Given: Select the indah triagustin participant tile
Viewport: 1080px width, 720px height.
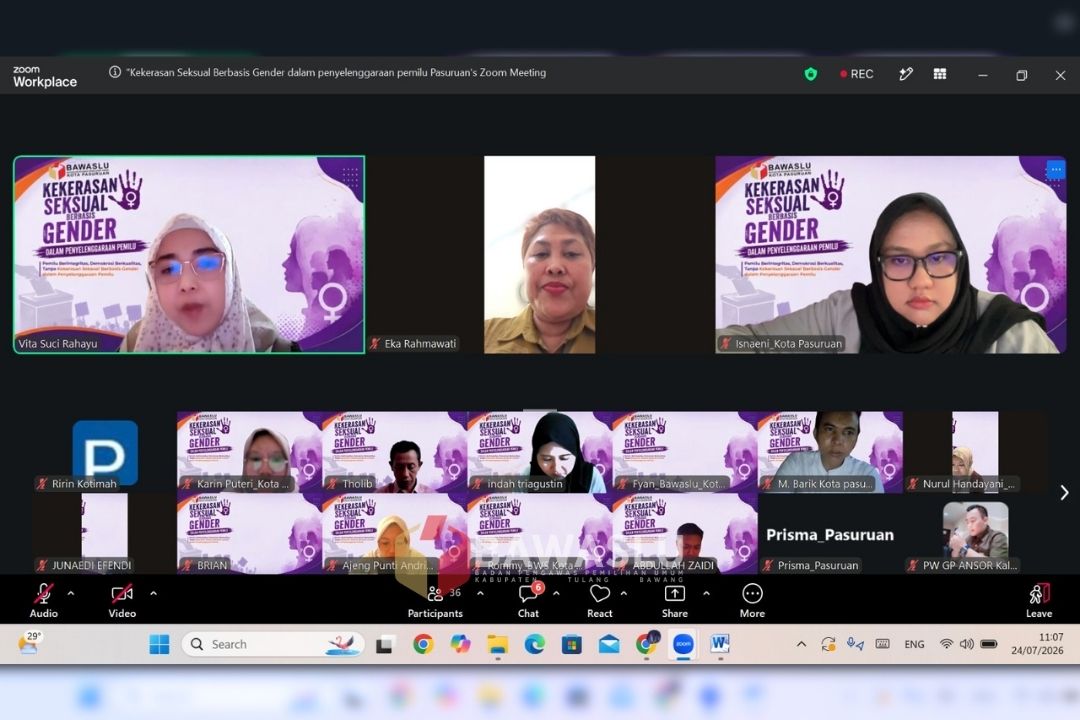Looking at the screenshot, I should click(x=540, y=452).
